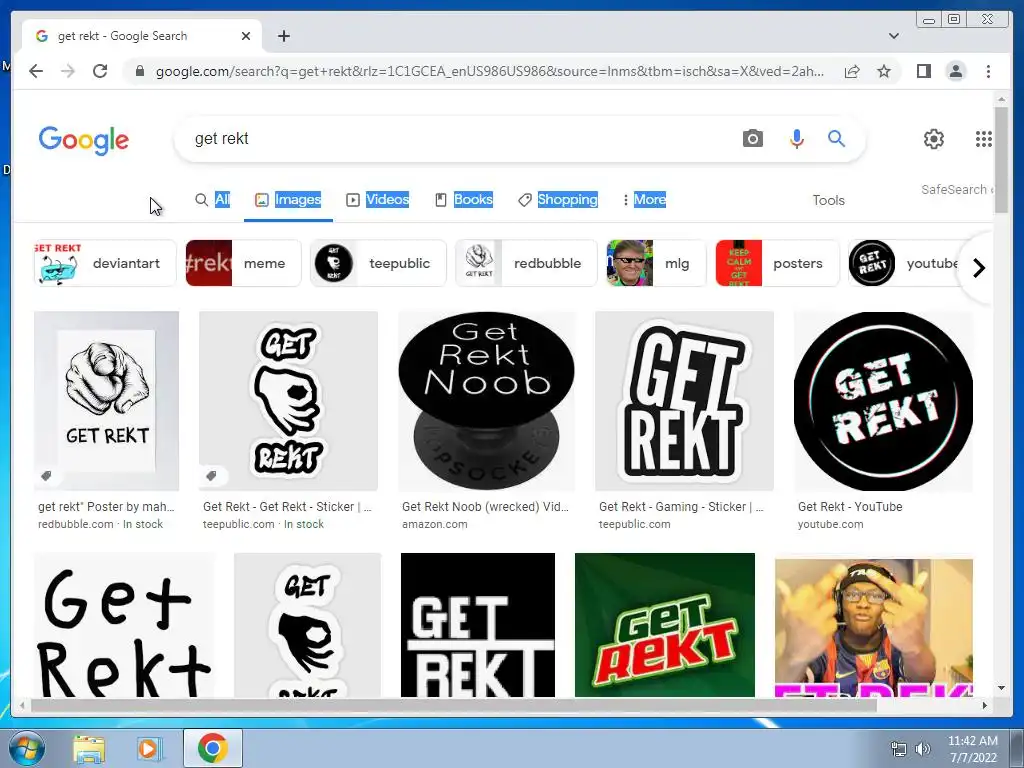The image size is (1024, 768).
Task: Open the handwritten 'Get Rekt' image
Action: [124, 625]
